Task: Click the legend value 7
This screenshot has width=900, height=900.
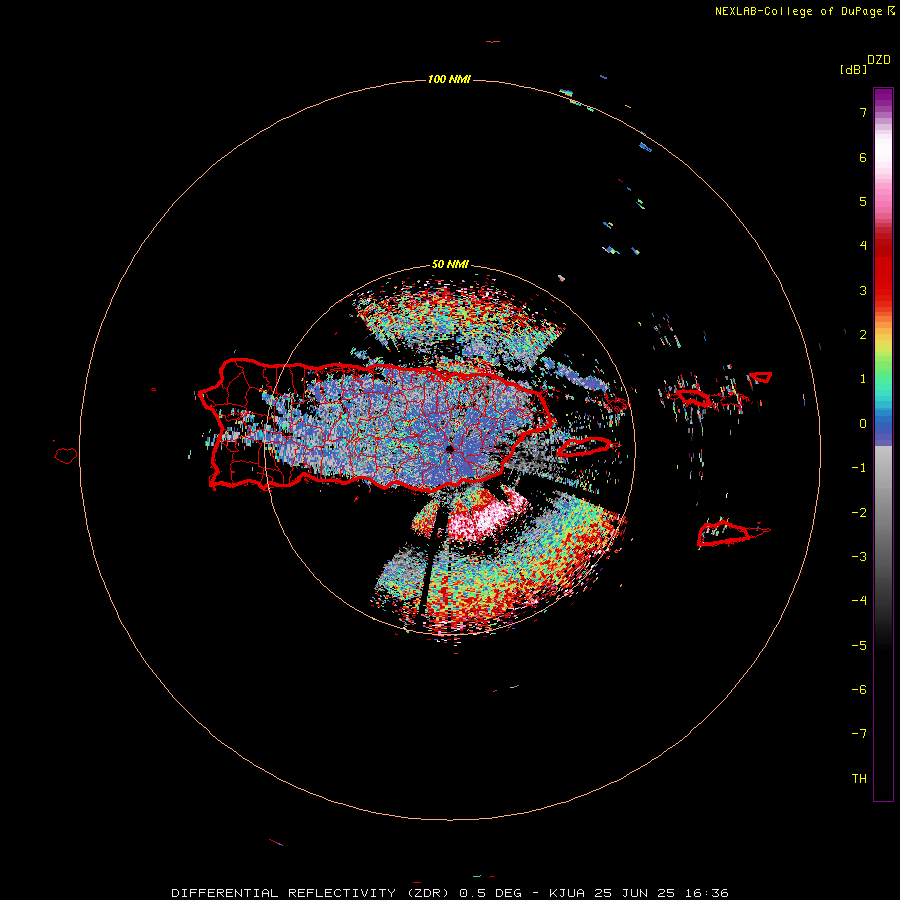Action: pos(863,112)
